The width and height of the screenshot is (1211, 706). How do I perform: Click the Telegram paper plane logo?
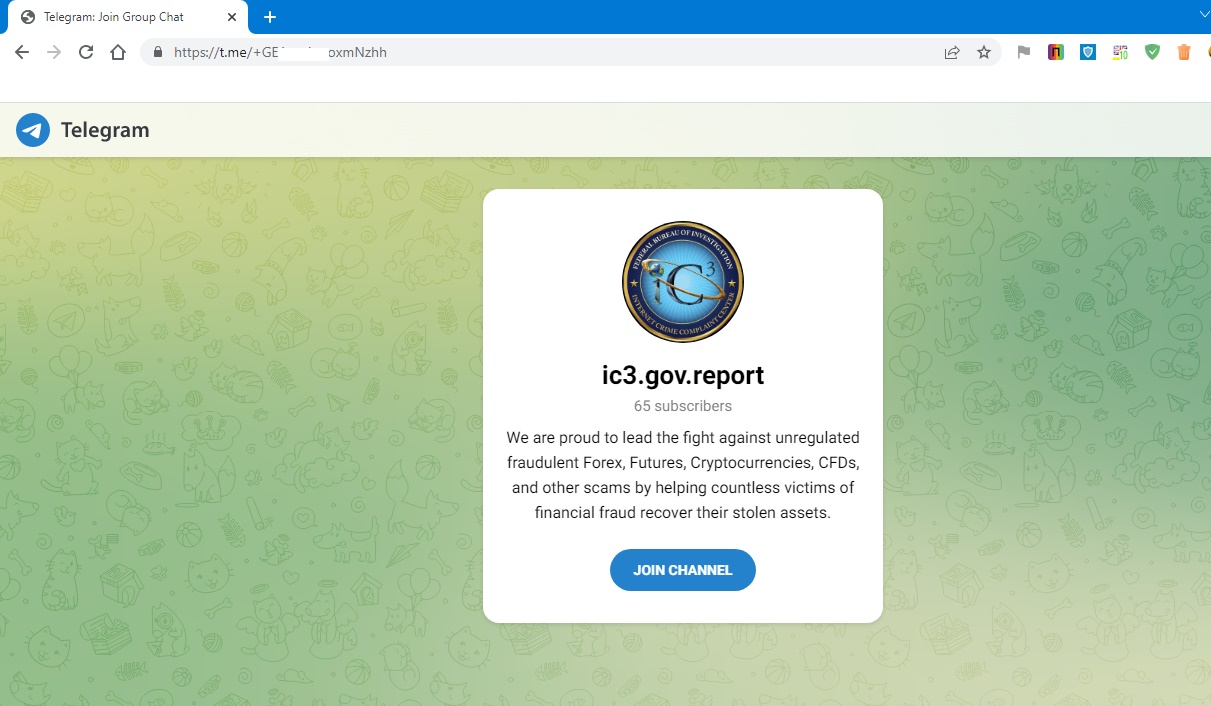[x=33, y=130]
